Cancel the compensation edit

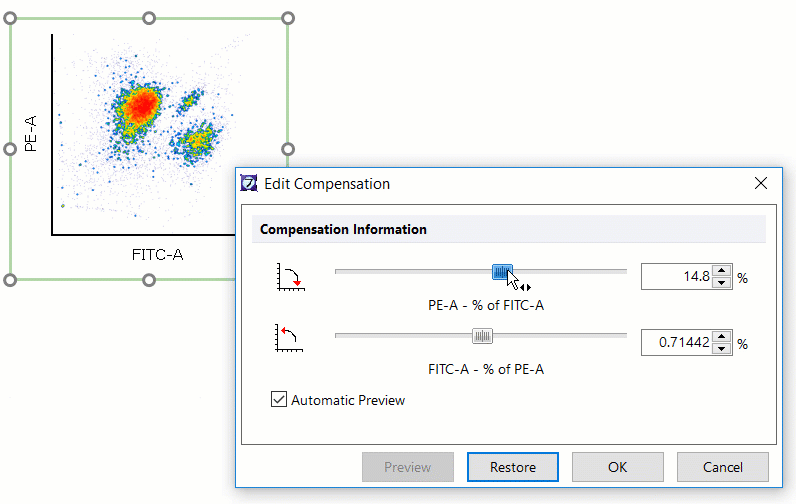pyautogui.click(x=722, y=467)
